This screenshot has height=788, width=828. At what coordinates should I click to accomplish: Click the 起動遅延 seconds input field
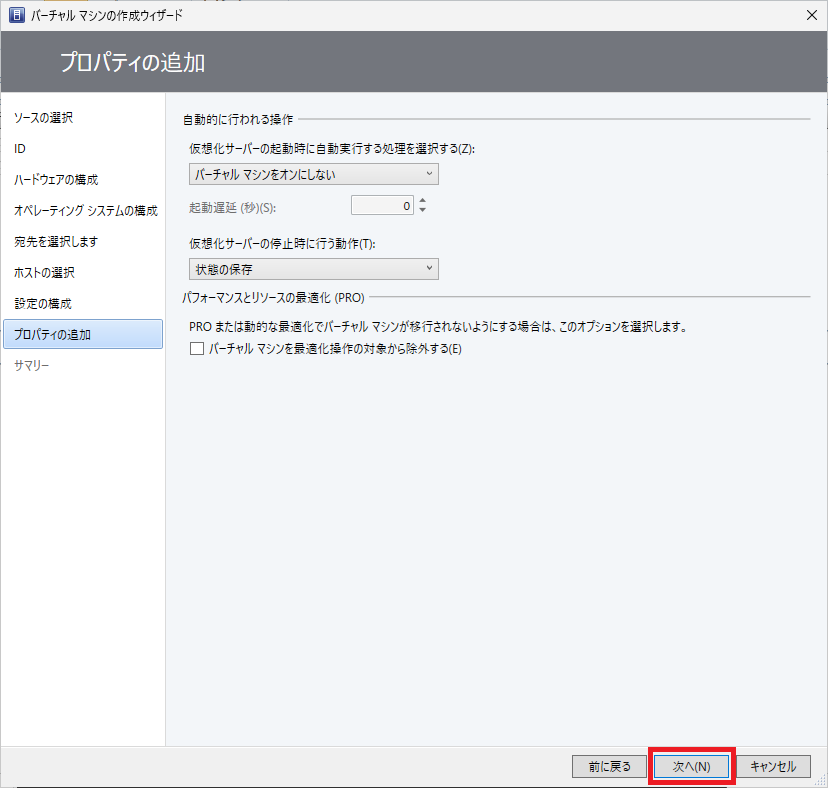[x=382, y=205]
